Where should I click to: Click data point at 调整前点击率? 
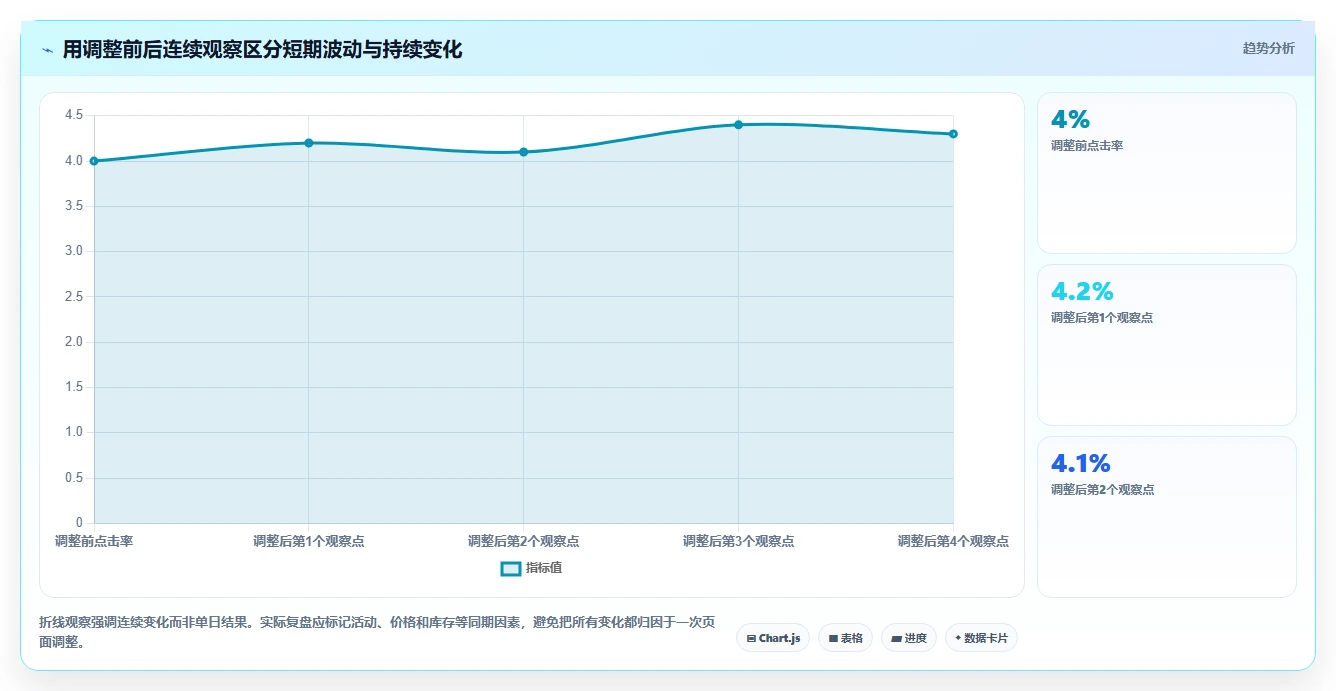pyautogui.click(x=94, y=161)
